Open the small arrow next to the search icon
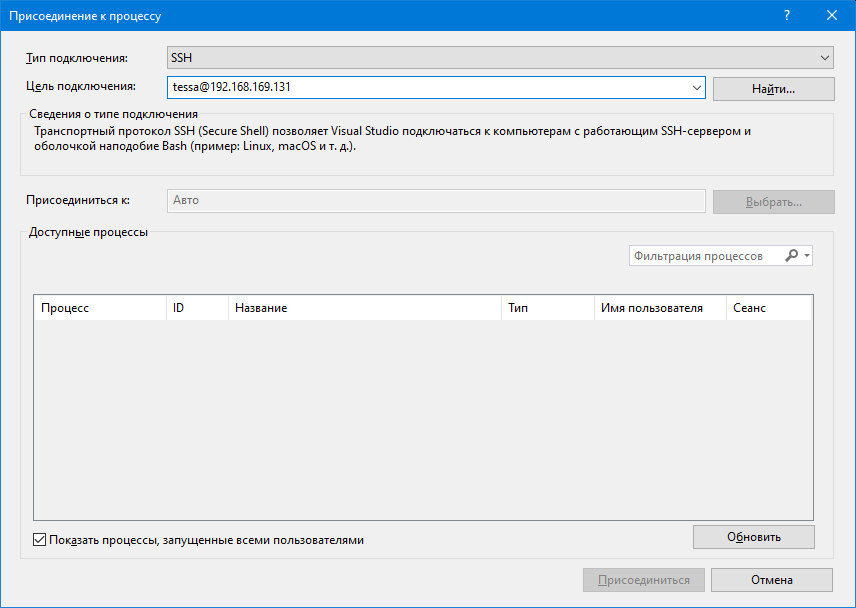 pyautogui.click(x=807, y=257)
